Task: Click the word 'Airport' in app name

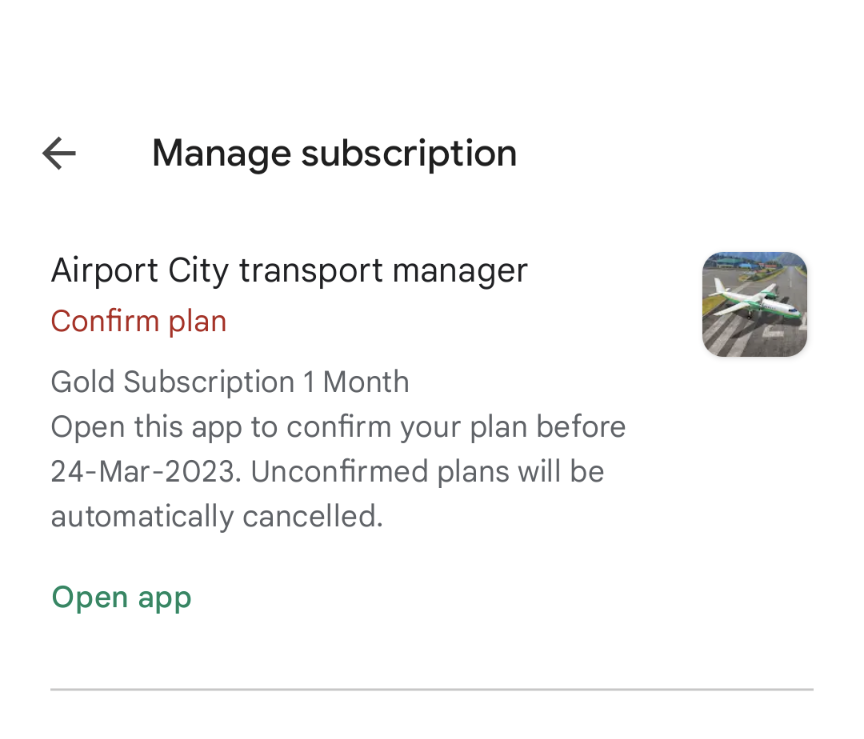Action: pyautogui.click(x=105, y=271)
